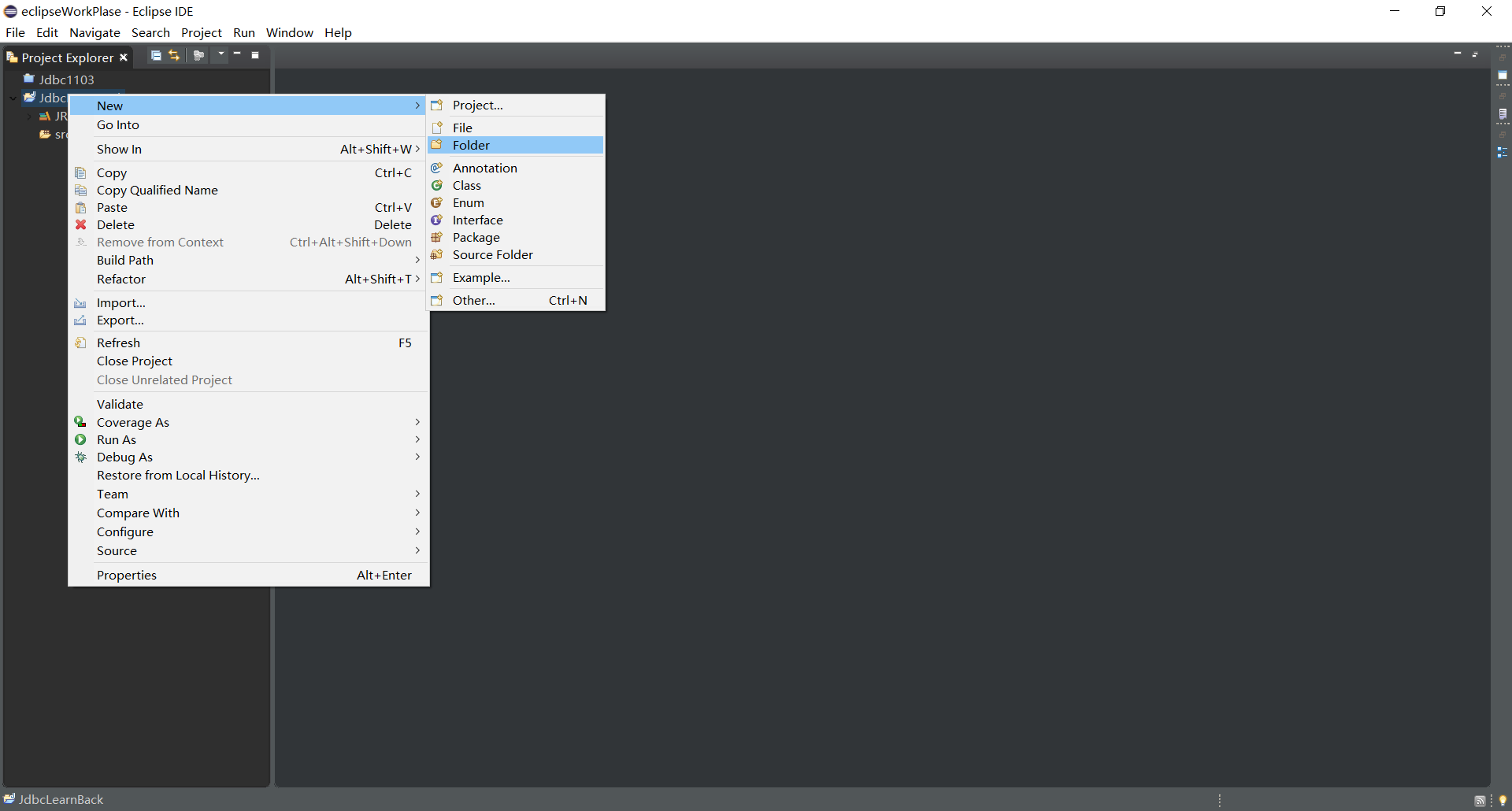The width and height of the screenshot is (1512, 811).
Task: Create a new Class from submenu
Action: tap(516, 185)
